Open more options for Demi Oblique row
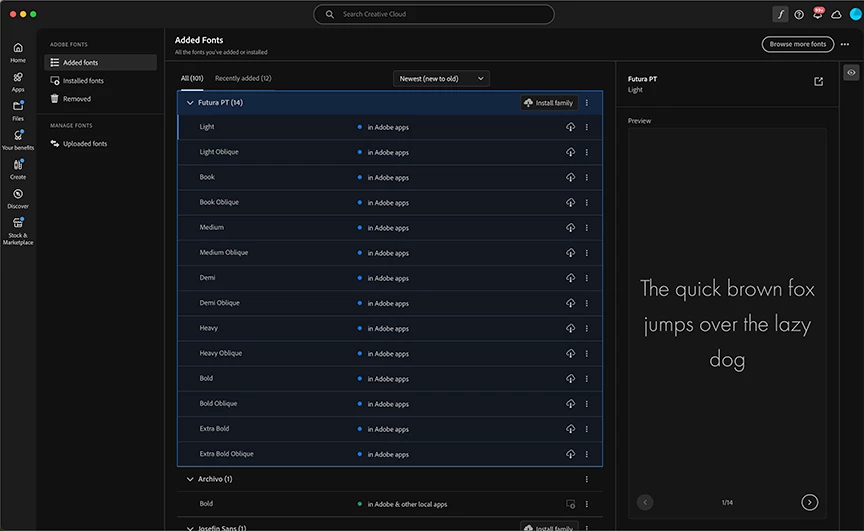This screenshot has height=531, width=864. (x=586, y=303)
